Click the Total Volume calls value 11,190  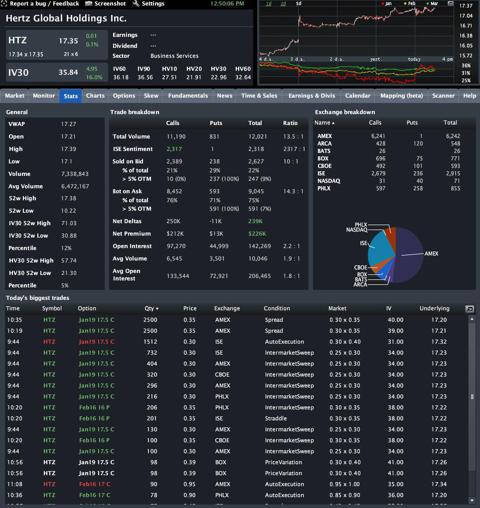click(176, 137)
